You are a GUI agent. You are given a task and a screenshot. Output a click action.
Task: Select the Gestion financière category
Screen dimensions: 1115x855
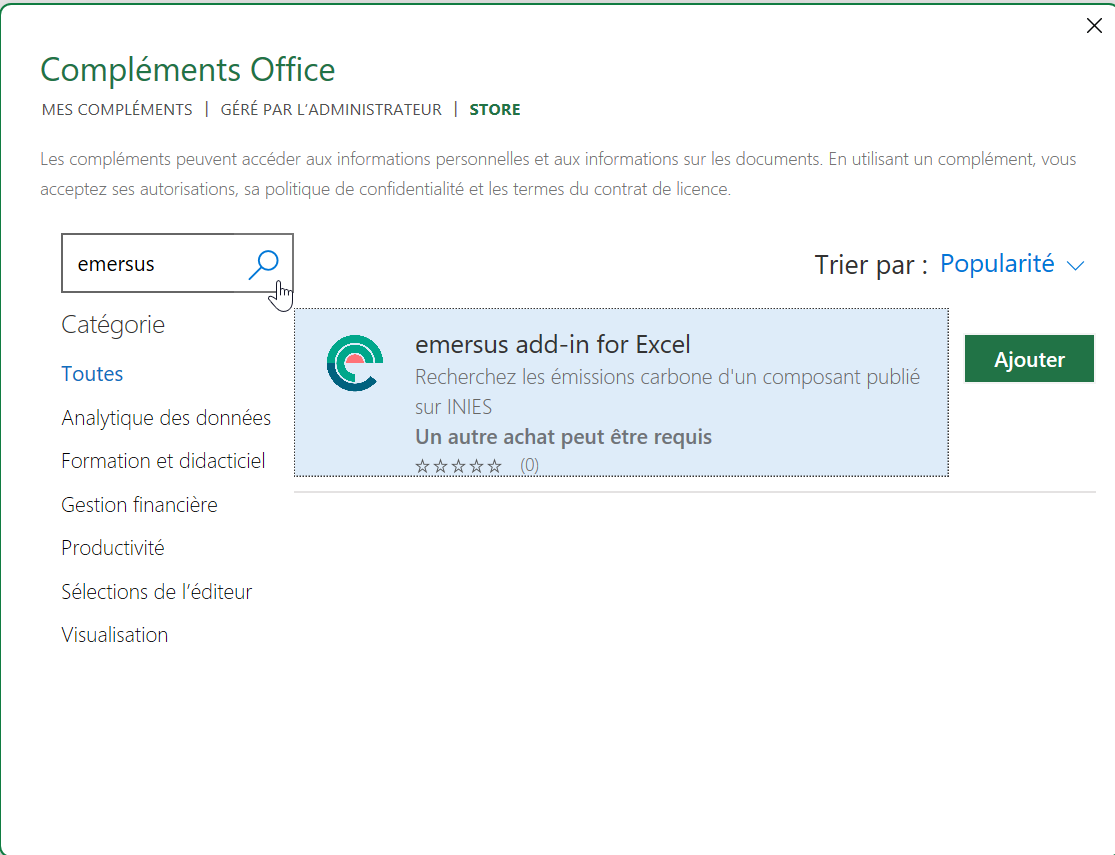[x=139, y=504]
